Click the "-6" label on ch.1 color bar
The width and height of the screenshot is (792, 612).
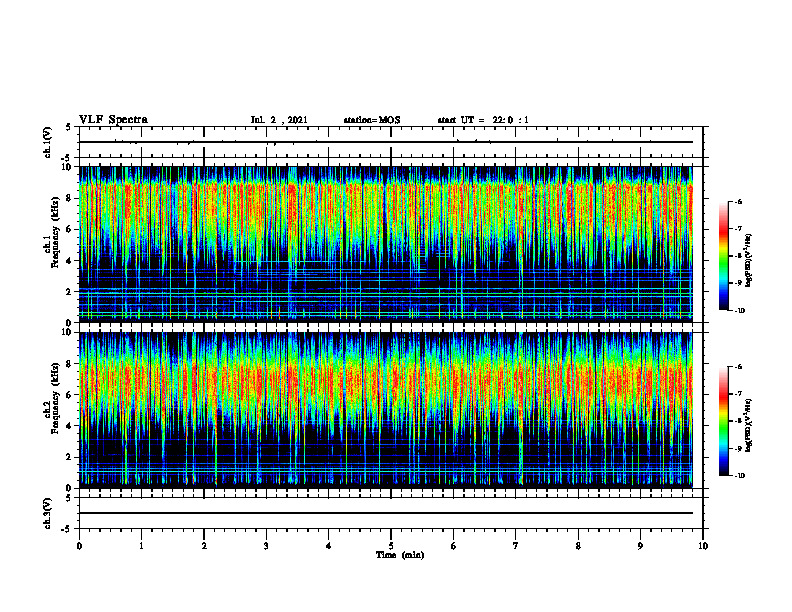pos(738,202)
